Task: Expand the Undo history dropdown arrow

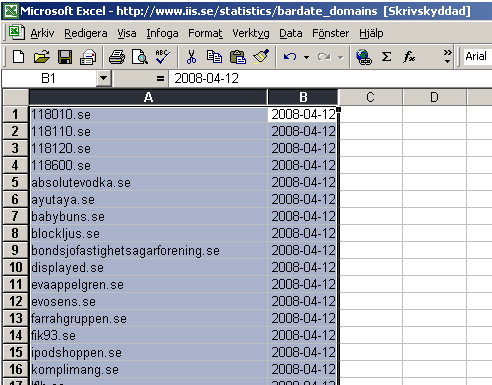Action: (306, 57)
